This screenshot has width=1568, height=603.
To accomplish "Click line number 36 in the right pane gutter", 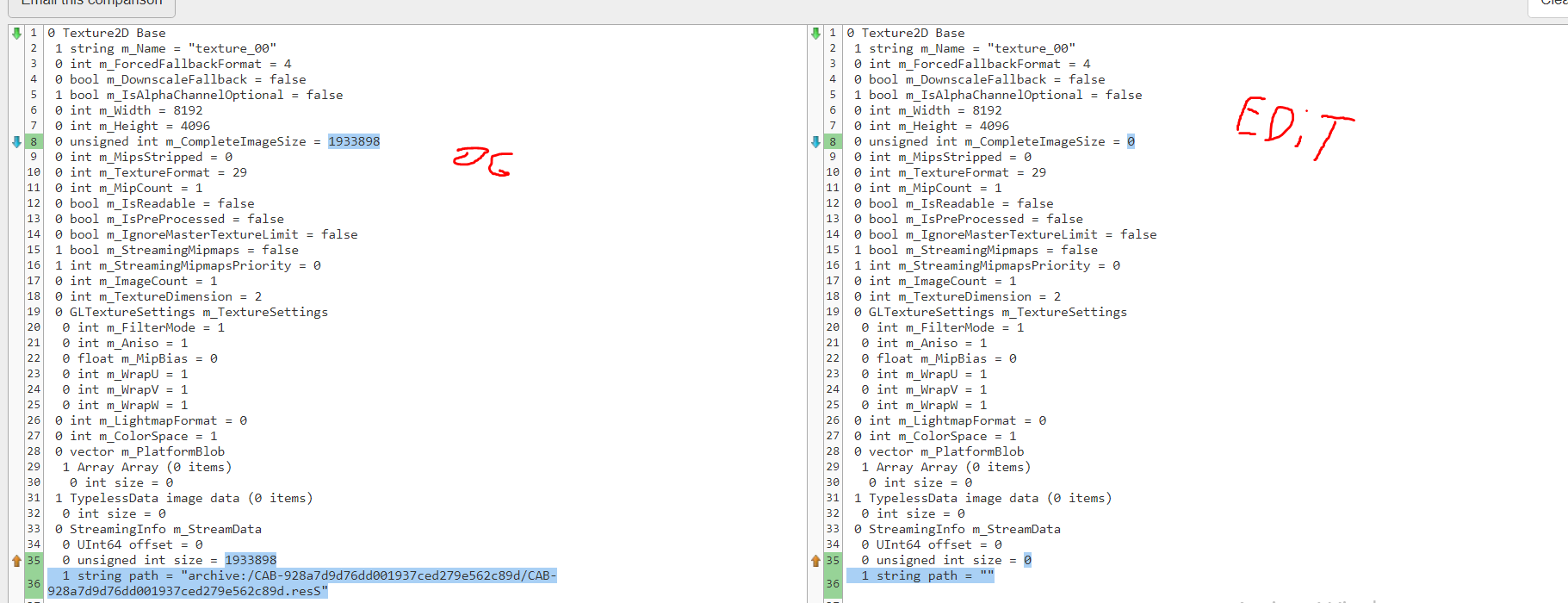I will [833, 583].
